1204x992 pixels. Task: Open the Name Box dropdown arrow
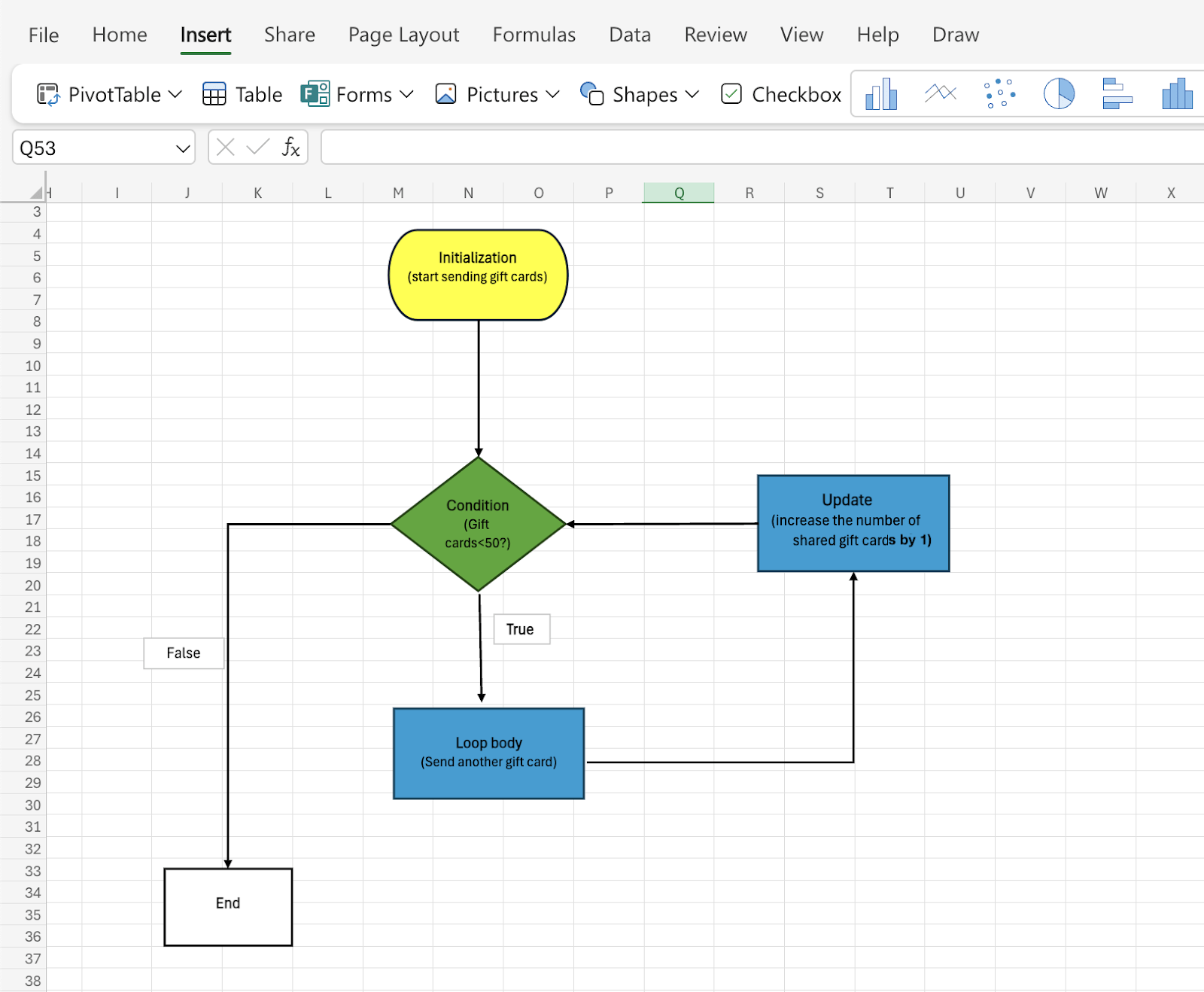(x=182, y=148)
